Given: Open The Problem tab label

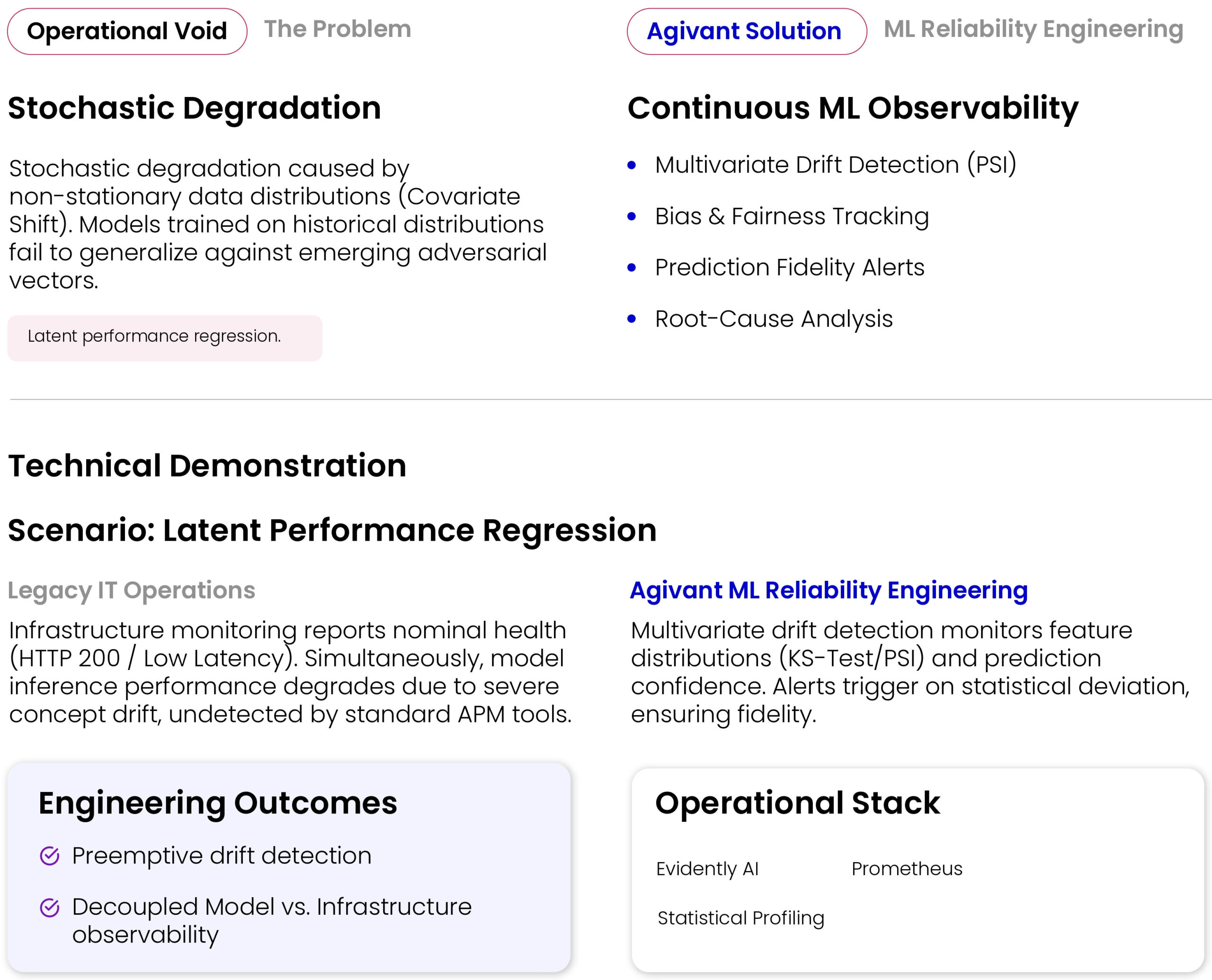Looking at the screenshot, I should 338,29.
